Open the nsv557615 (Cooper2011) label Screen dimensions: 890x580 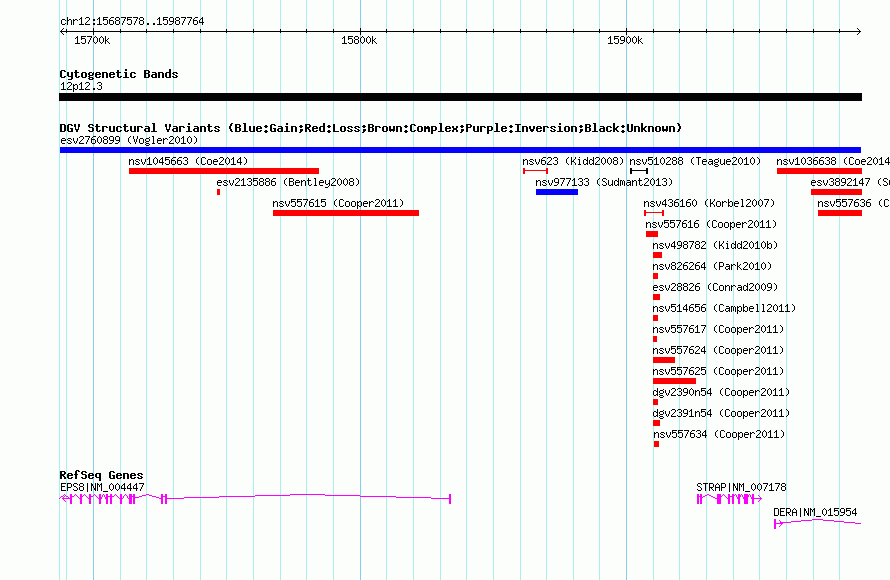[338, 203]
